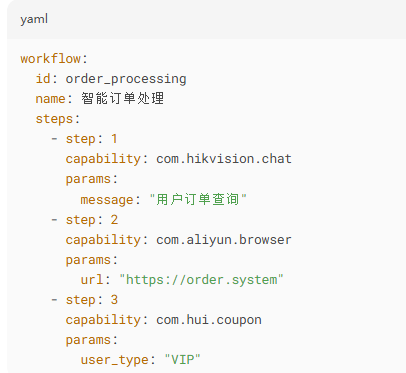The height and width of the screenshot is (373, 406).
Task: Click the name value 智能订单处理
Action: 122,99
